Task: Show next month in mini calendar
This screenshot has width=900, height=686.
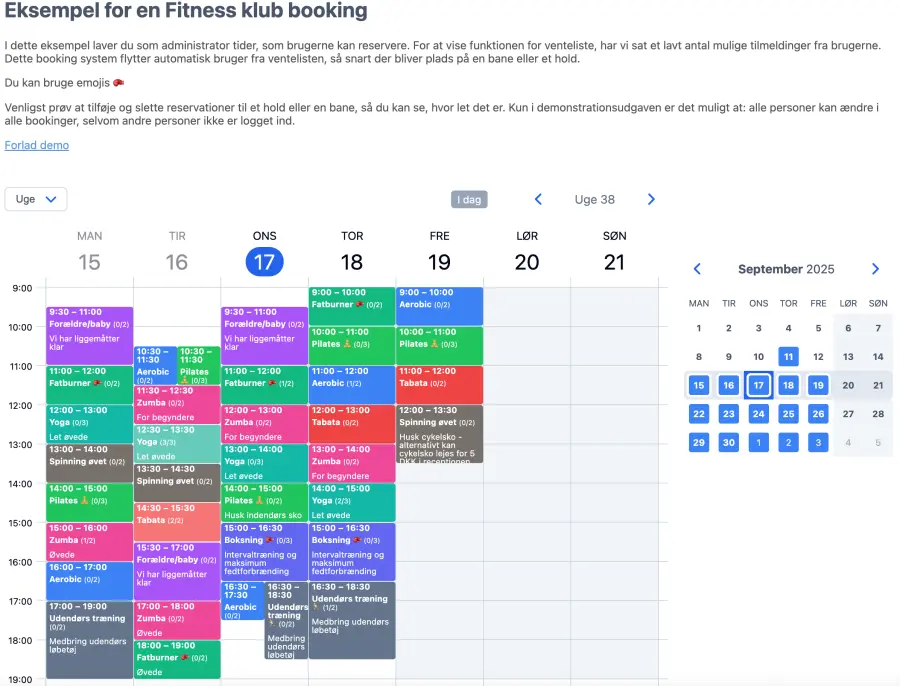Action: [876, 269]
